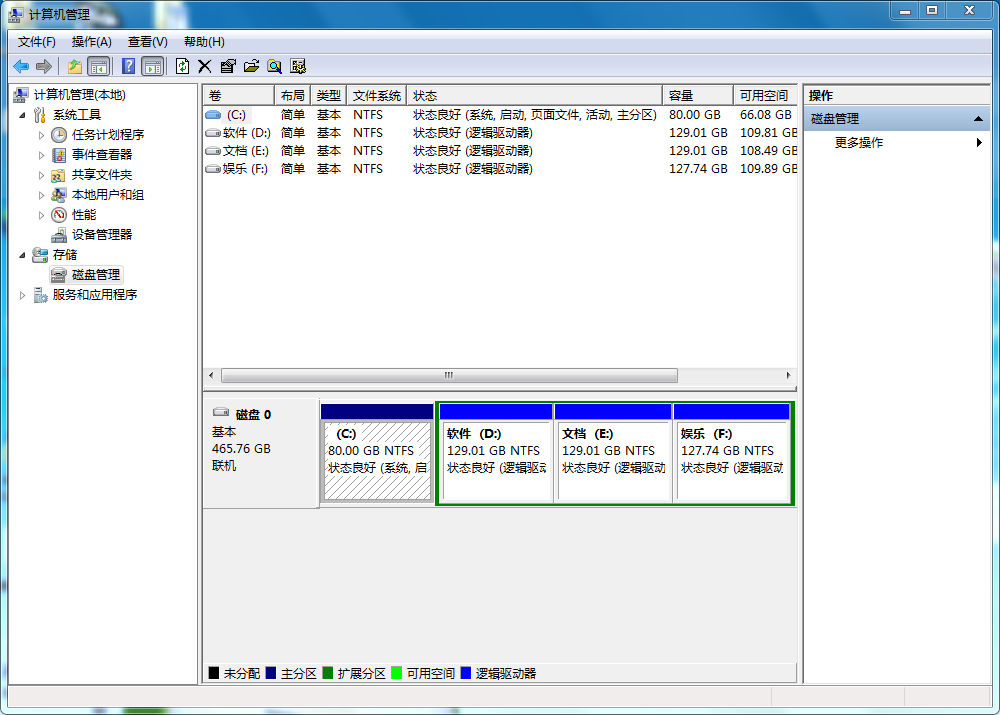The image size is (1000, 715).
Task: Select 设备管理器 in the tree
Action: (x=101, y=235)
